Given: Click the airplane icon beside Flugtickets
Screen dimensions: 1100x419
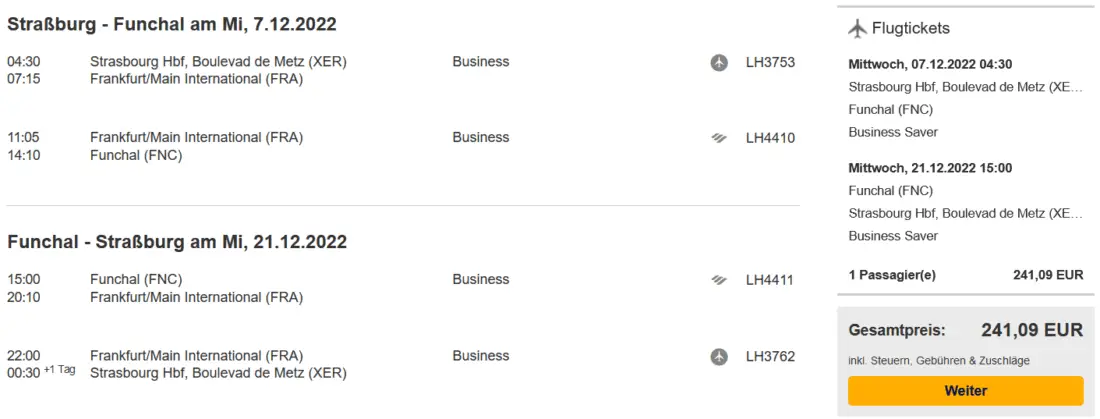Looking at the screenshot, I should point(857,28).
